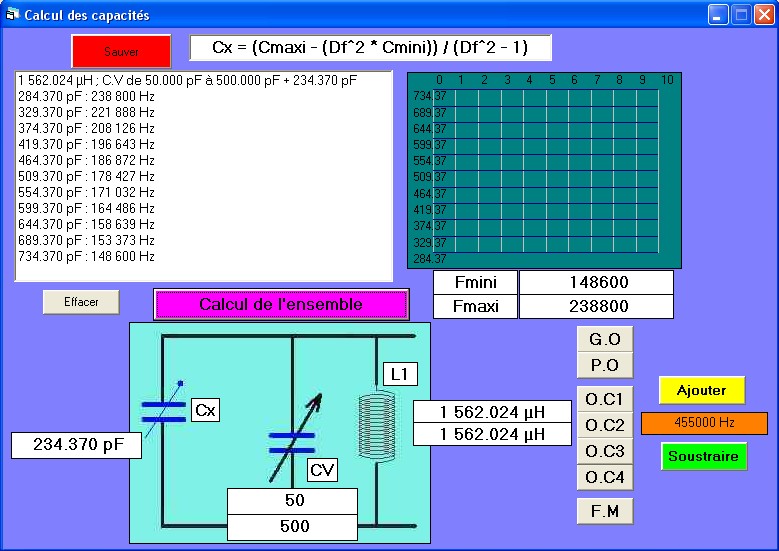Click the upper L1 inductance field
This screenshot has width=779, height=551.
click(492, 411)
